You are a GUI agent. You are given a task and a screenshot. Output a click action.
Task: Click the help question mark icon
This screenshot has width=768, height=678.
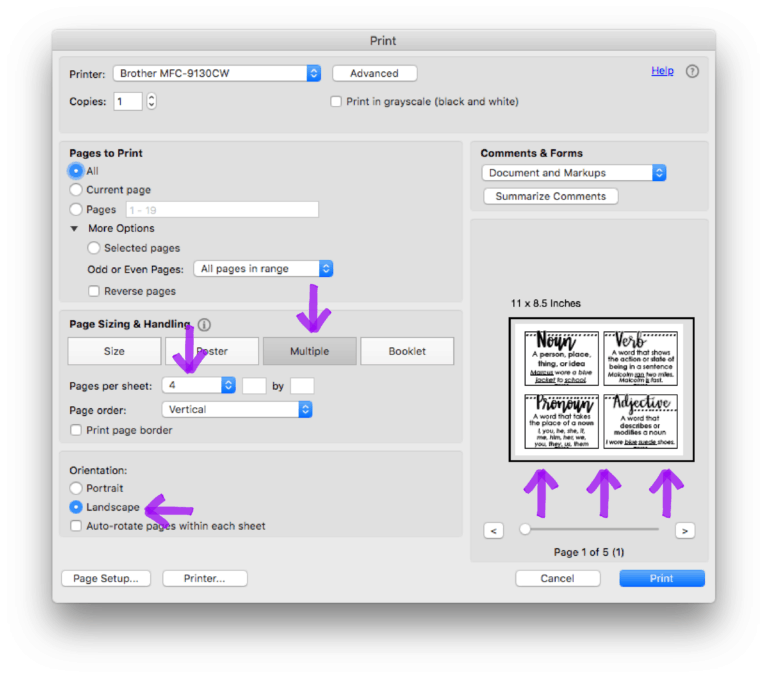[x=692, y=72]
